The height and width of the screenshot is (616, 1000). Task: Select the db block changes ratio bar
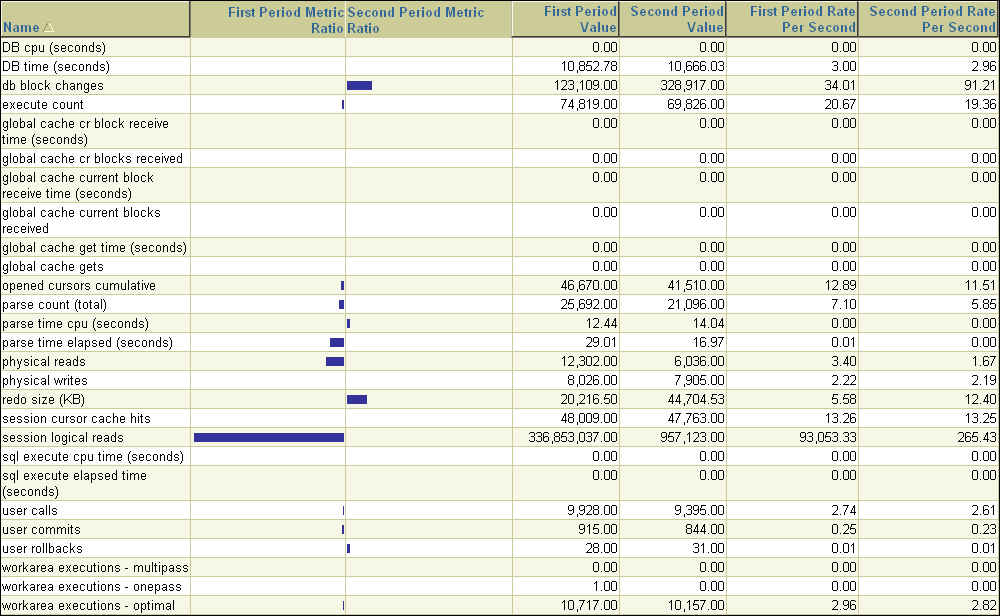tap(359, 85)
